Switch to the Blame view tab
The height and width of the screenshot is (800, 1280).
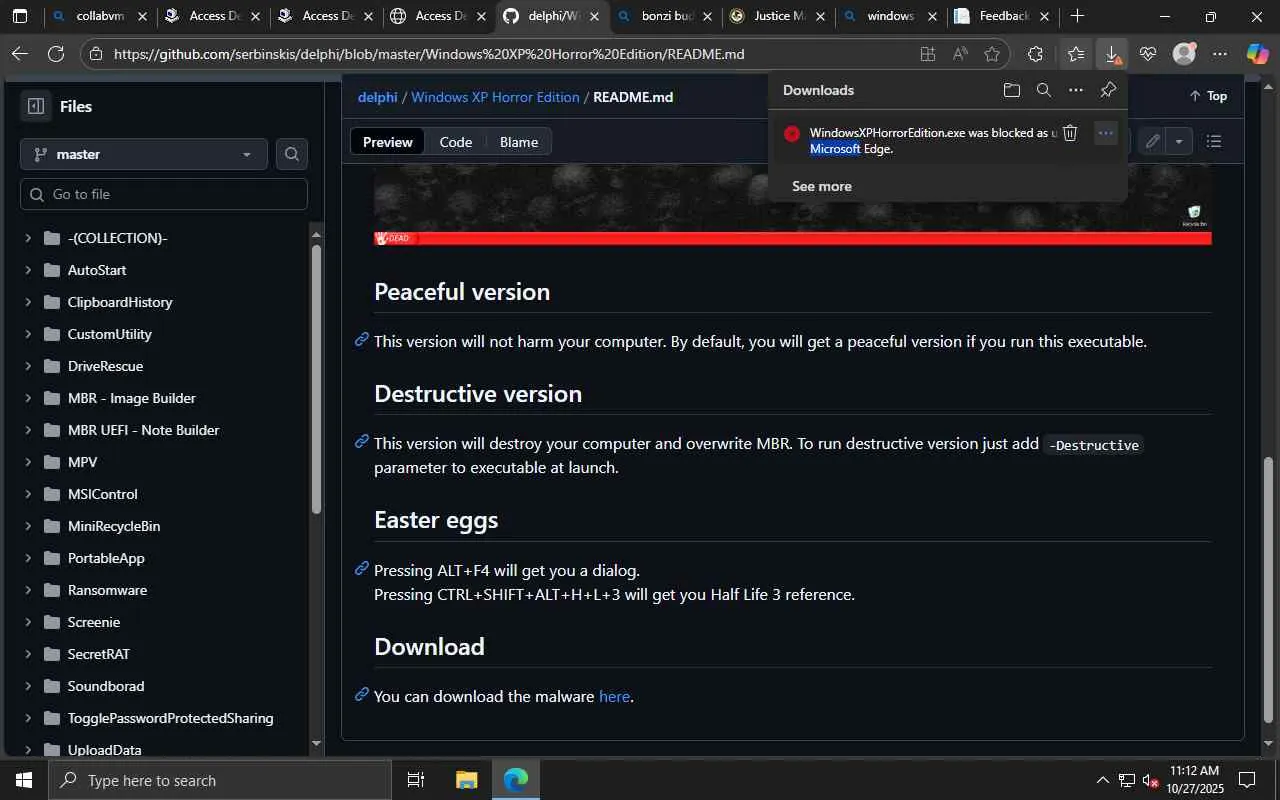click(x=519, y=142)
